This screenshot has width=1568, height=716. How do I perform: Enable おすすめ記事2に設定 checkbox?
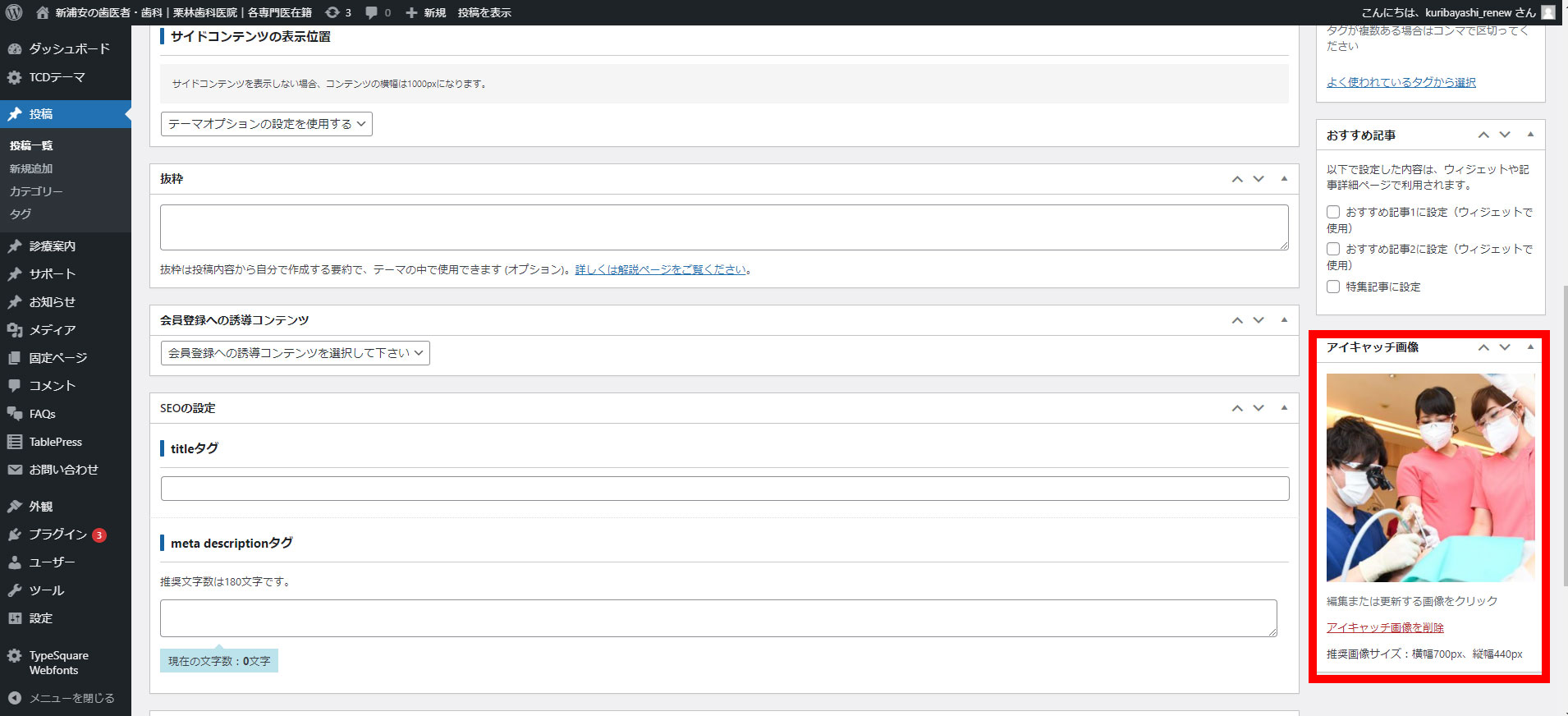1333,249
